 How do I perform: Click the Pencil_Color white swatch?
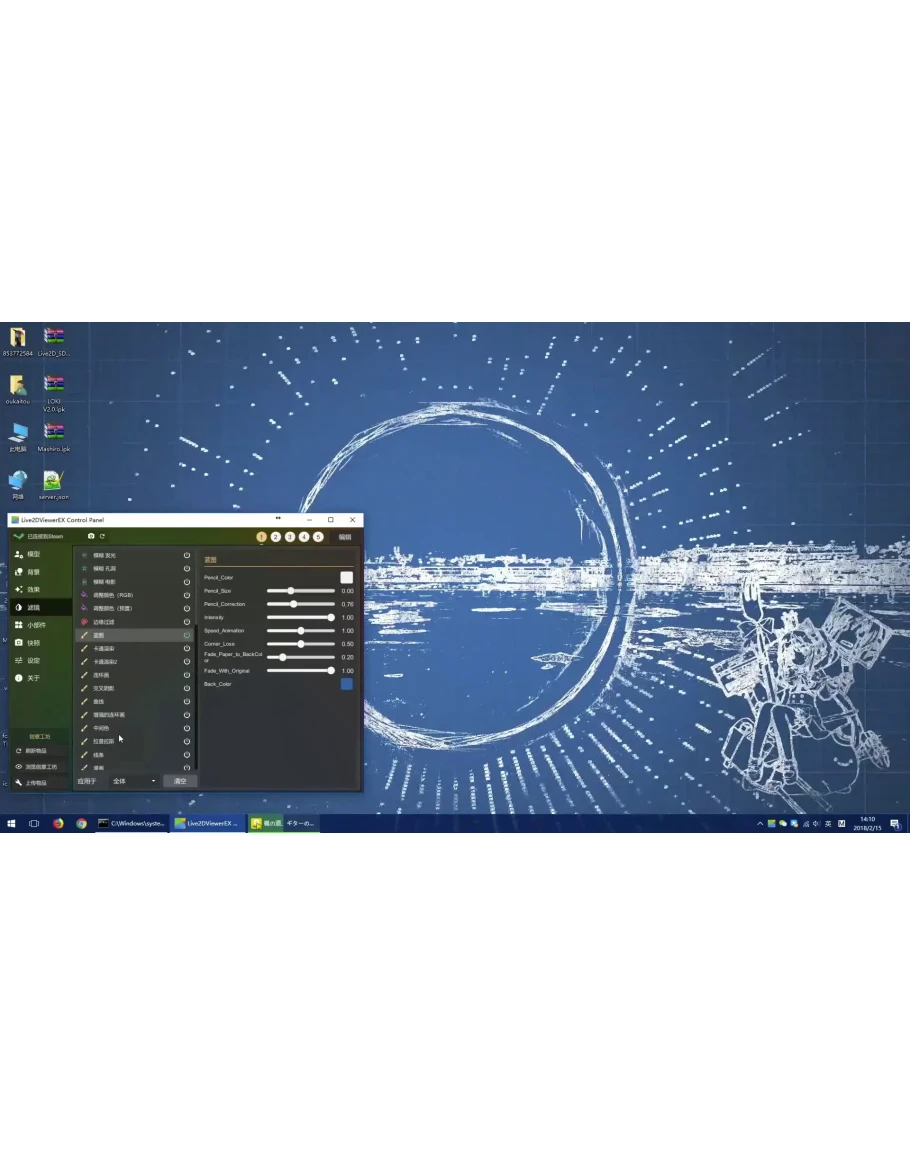coord(346,578)
